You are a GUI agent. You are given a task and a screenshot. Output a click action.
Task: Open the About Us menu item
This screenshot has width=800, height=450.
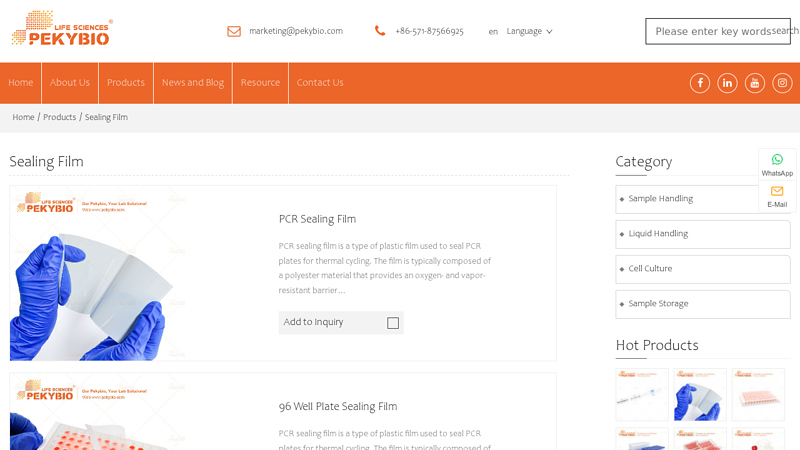coord(70,83)
